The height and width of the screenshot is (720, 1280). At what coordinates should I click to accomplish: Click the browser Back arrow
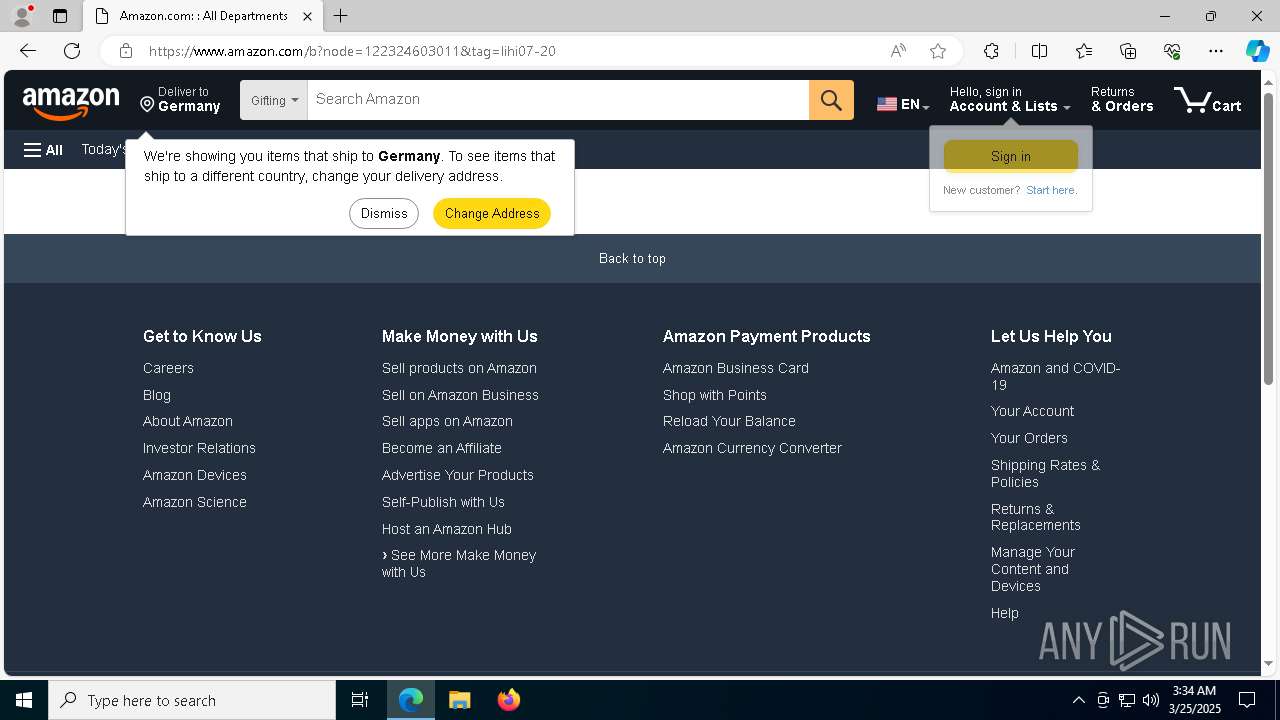(28, 51)
